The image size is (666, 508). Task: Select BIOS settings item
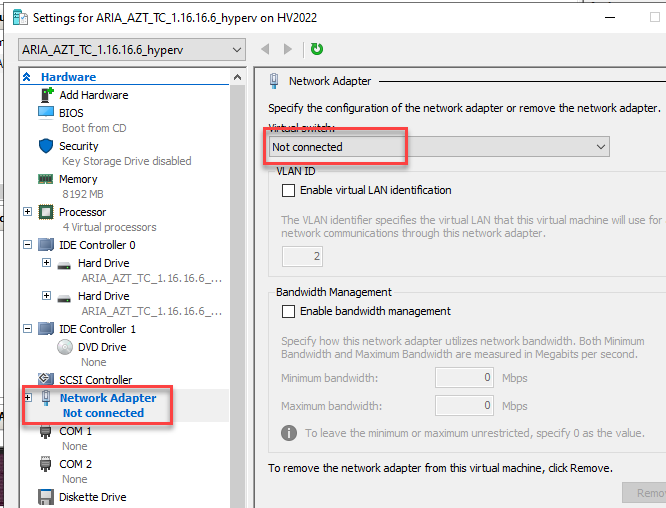tap(71, 113)
